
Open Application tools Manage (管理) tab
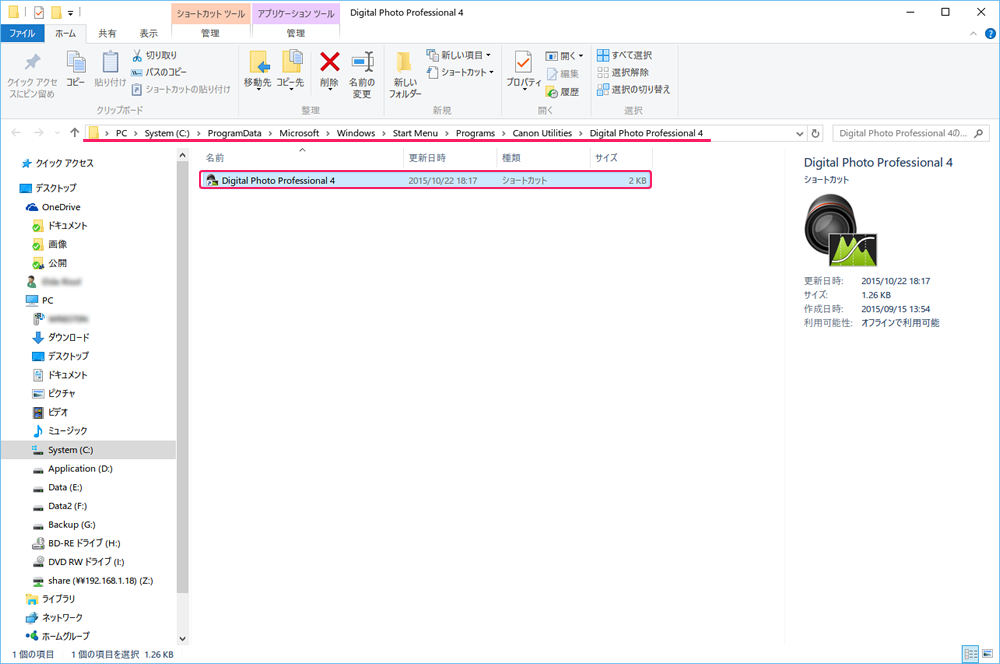pos(295,33)
